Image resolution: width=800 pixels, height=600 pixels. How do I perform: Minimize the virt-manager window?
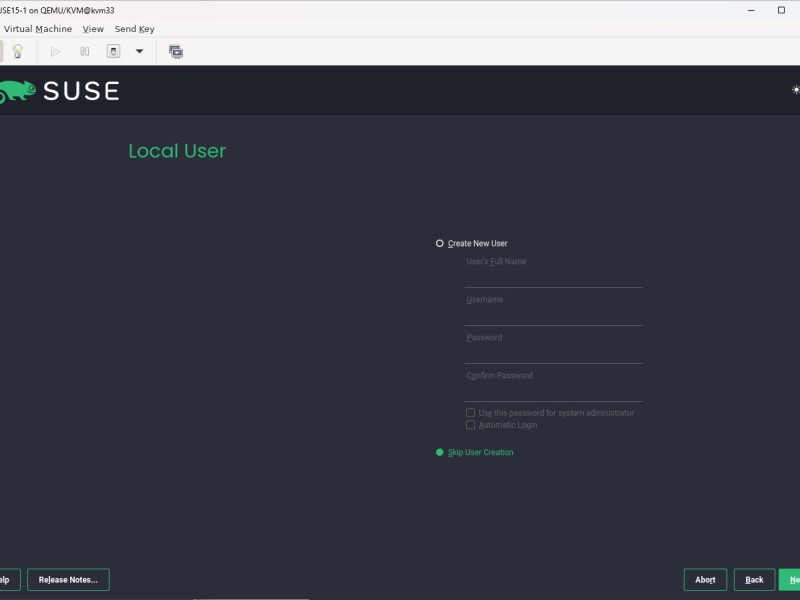point(751,10)
